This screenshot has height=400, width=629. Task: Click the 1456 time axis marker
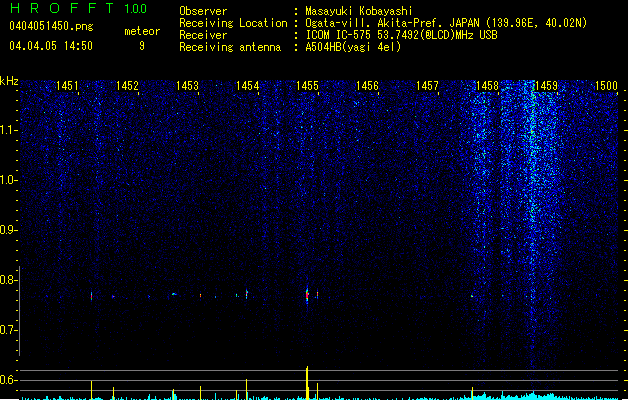367,86
